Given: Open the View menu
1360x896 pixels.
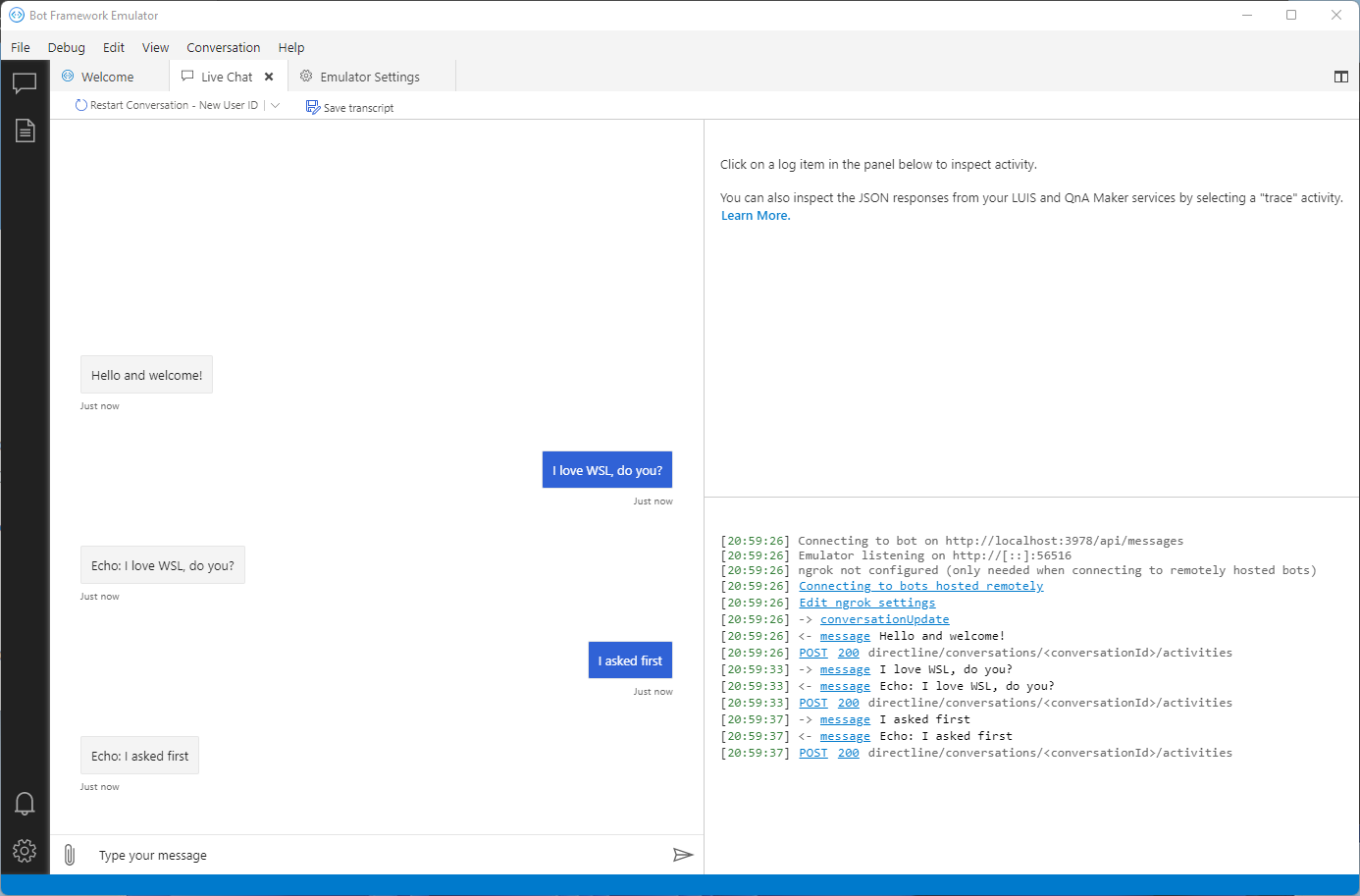Looking at the screenshot, I should point(155,47).
